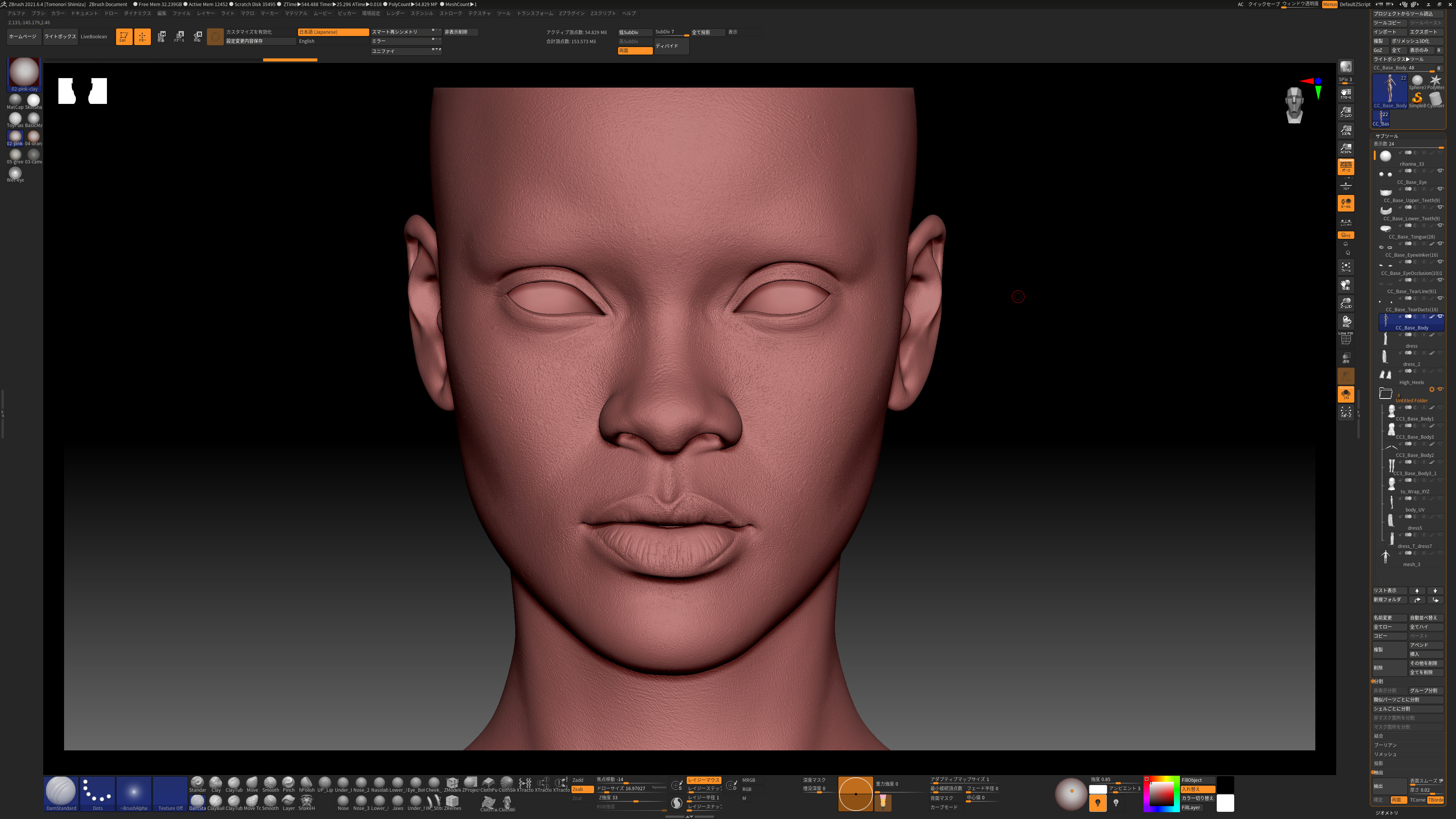
Task: Toggle Dynamic perspective mode icon
Action: 1346,167
